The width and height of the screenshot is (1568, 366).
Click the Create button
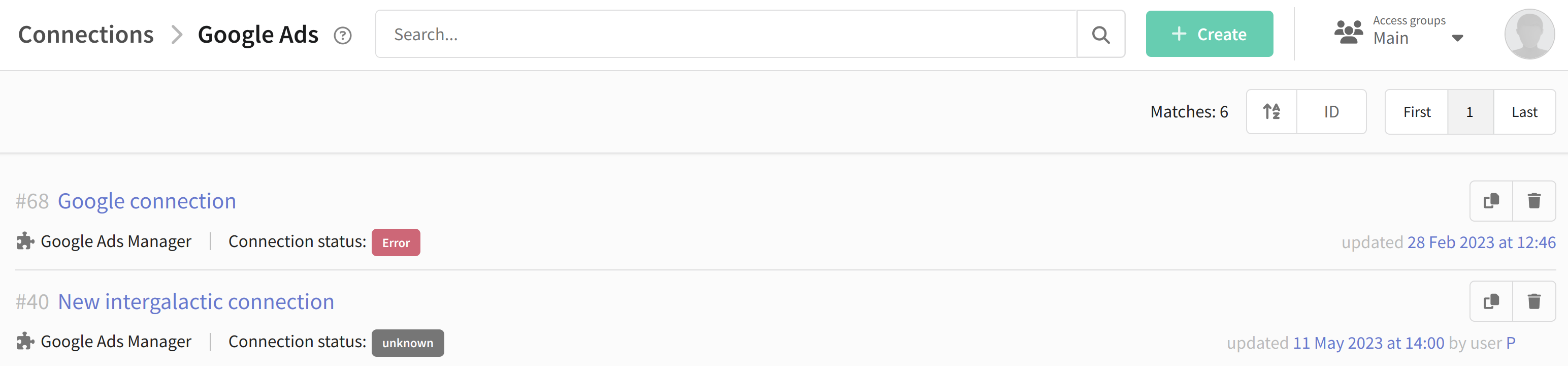1209,34
